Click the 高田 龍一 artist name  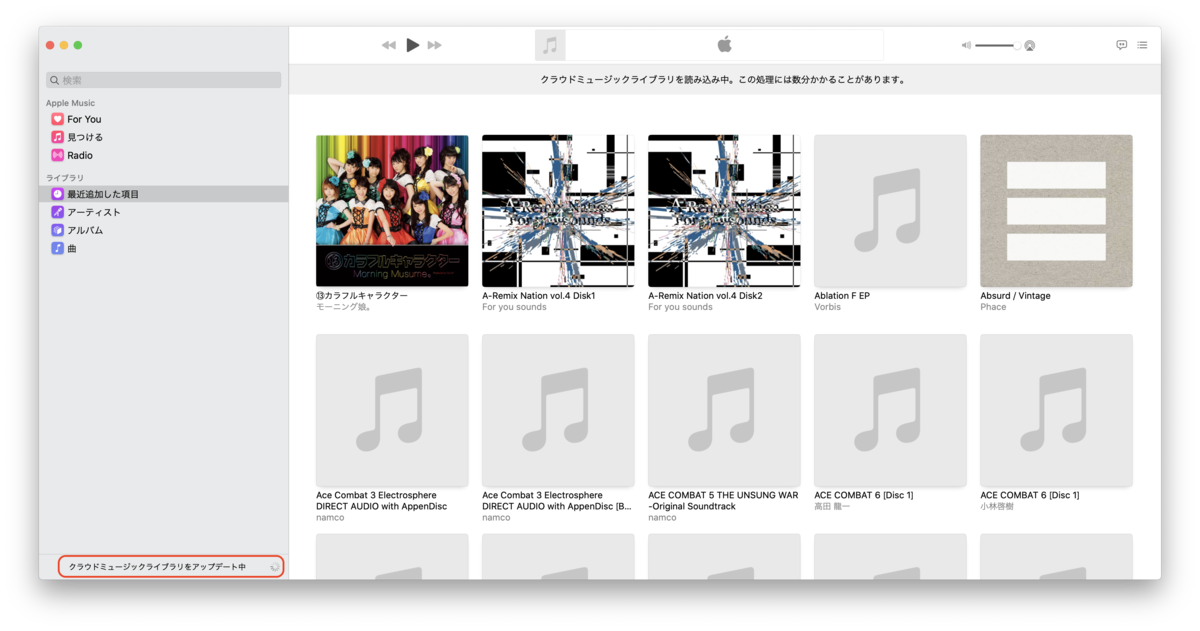coord(832,506)
